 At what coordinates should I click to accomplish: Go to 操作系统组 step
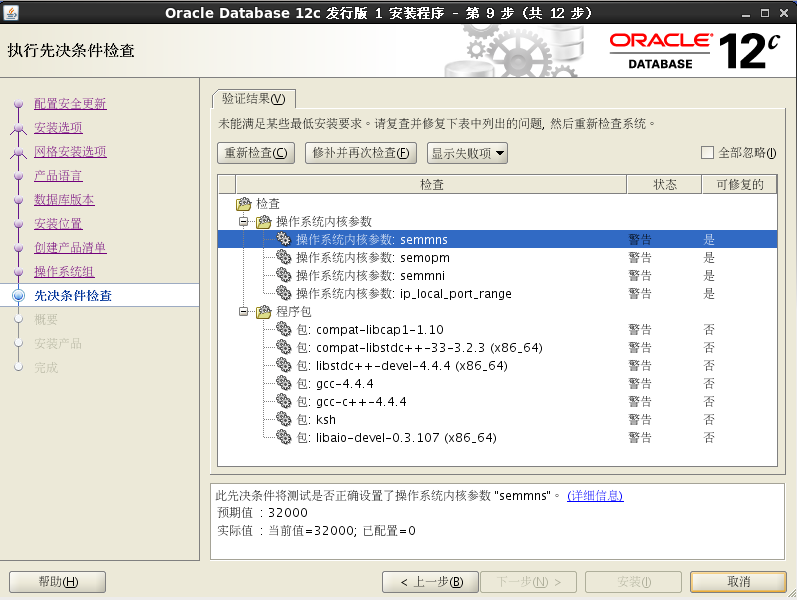click(x=64, y=272)
